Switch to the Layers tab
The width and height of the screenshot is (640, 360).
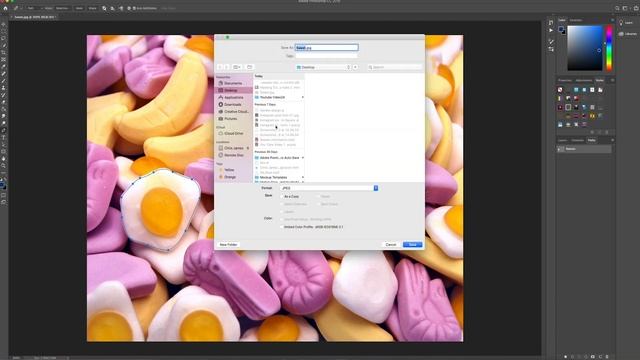[563, 140]
